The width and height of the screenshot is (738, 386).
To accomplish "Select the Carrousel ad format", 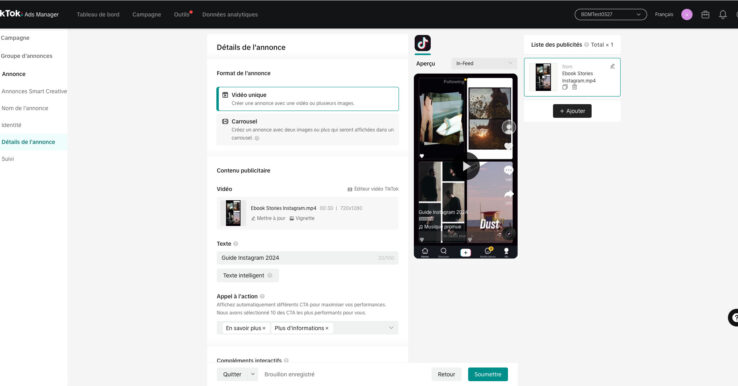I will [308, 129].
